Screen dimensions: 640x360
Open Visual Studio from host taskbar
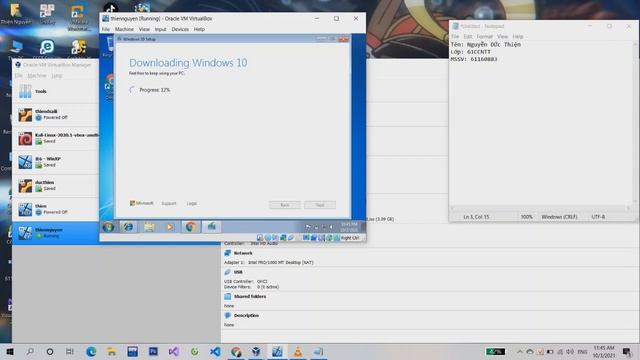[173, 351]
